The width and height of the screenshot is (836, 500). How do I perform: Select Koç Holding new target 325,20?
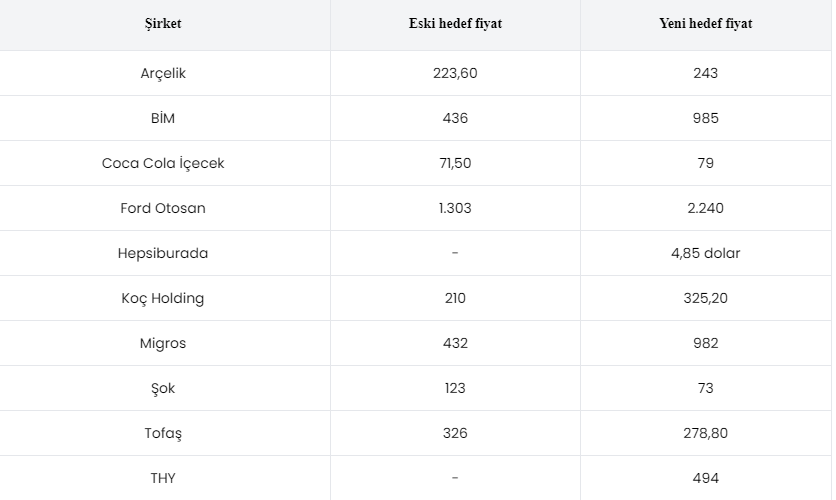click(x=705, y=298)
